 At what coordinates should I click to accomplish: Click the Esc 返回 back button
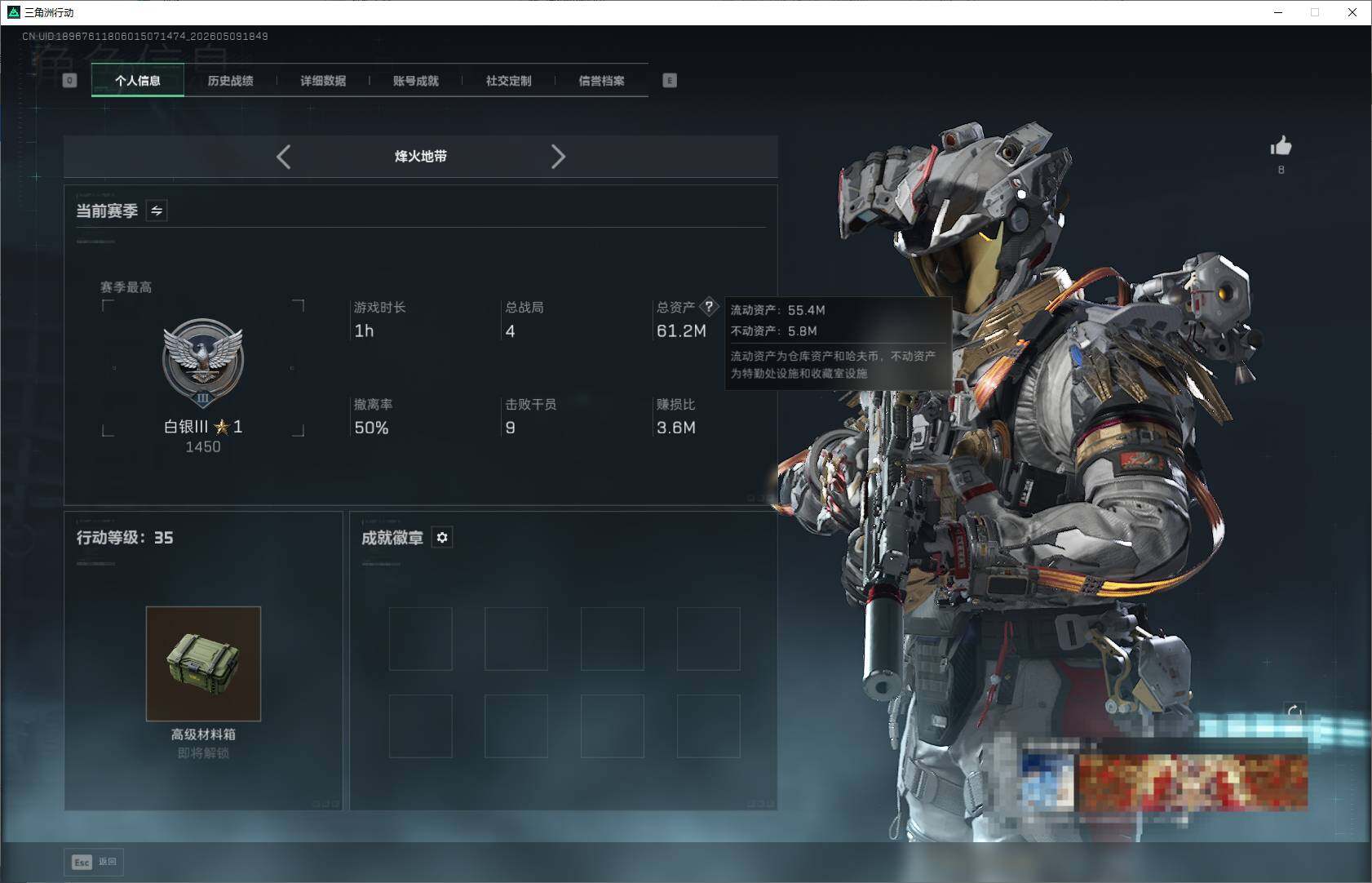pyautogui.click(x=94, y=862)
